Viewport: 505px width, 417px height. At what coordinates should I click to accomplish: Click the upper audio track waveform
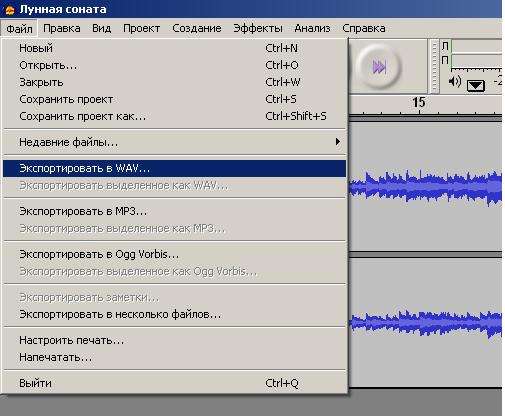click(425, 187)
